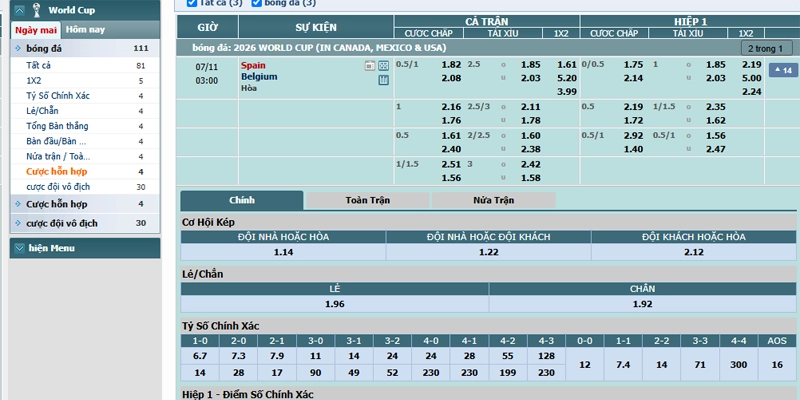Switch to the Hôm nay tab
This screenshot has height=400, width=800.
click(x=85, y=30)
